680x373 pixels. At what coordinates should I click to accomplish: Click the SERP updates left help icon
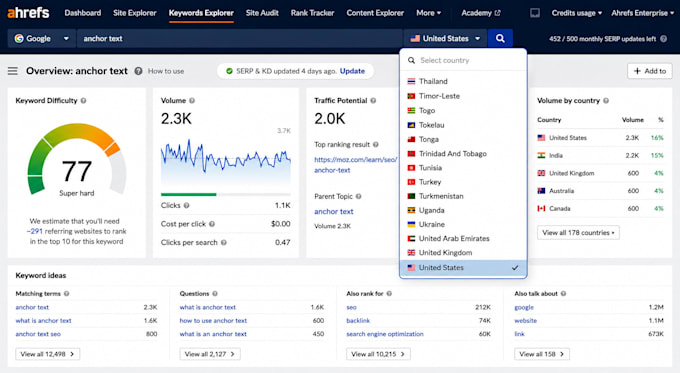pyautogui.click(x=664, y=39)
